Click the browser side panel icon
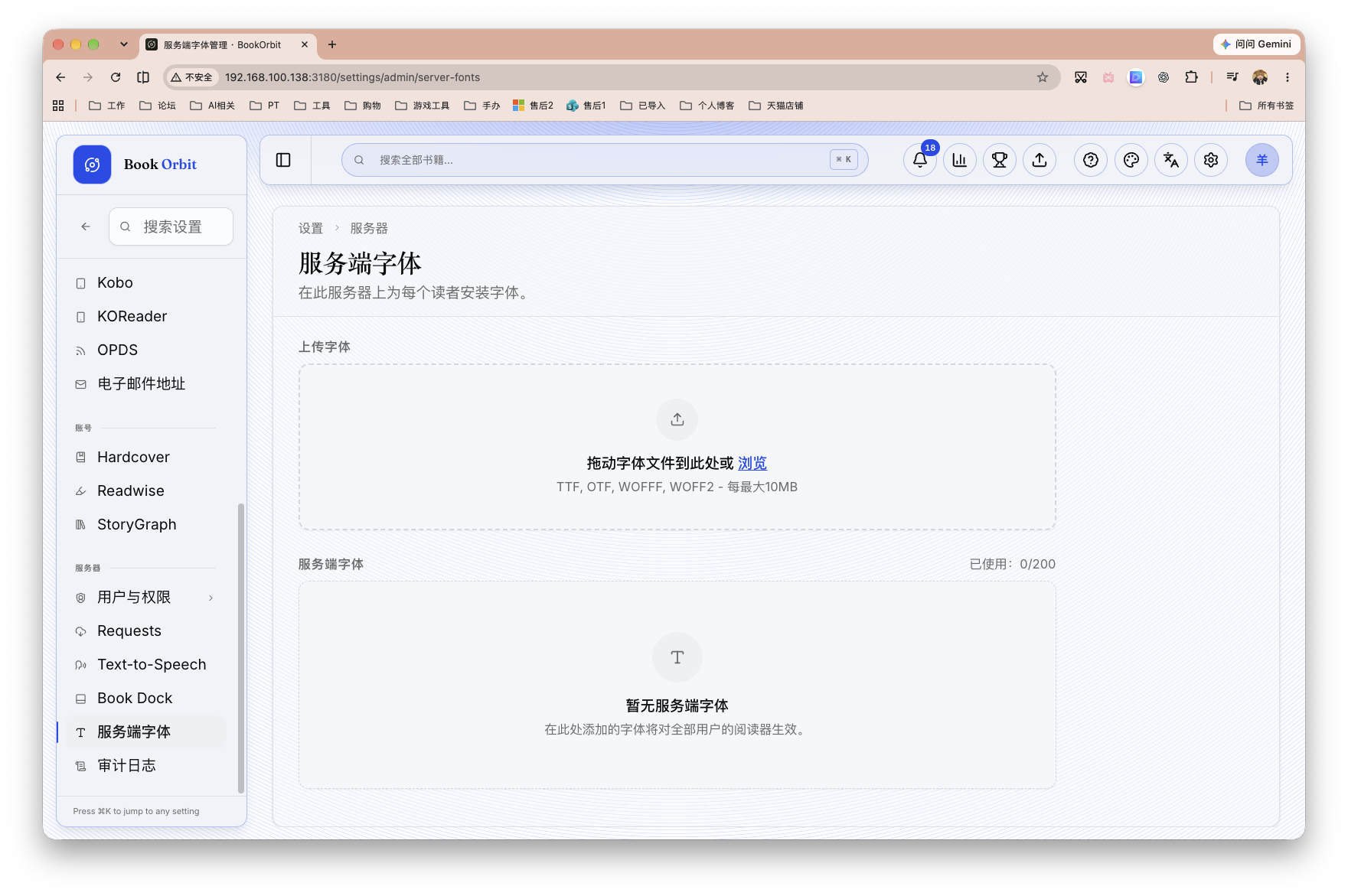The height and width of the screenshot is (896, 1348). pyautogui.click(x=143, y=77)
